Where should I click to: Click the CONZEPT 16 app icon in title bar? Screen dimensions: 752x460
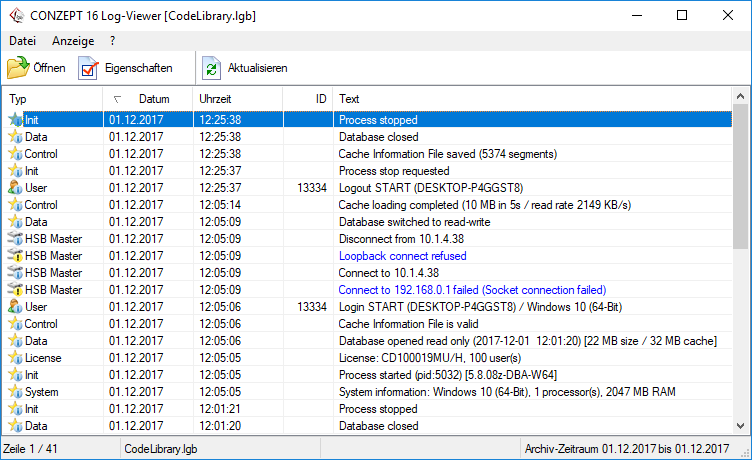click(x=16, y=15)
